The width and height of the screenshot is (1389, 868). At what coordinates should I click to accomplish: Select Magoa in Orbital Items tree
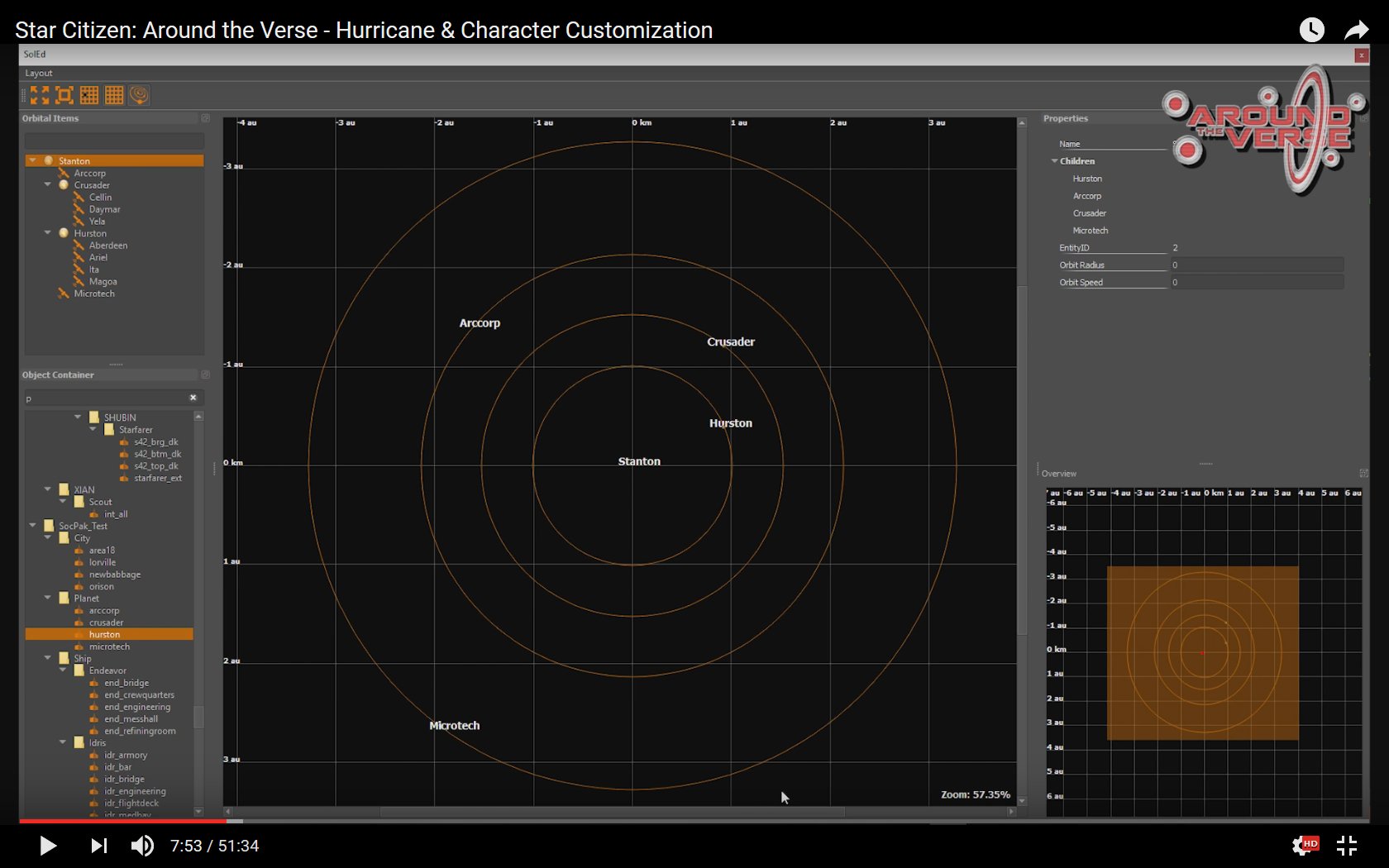click(x=103, y=282)
